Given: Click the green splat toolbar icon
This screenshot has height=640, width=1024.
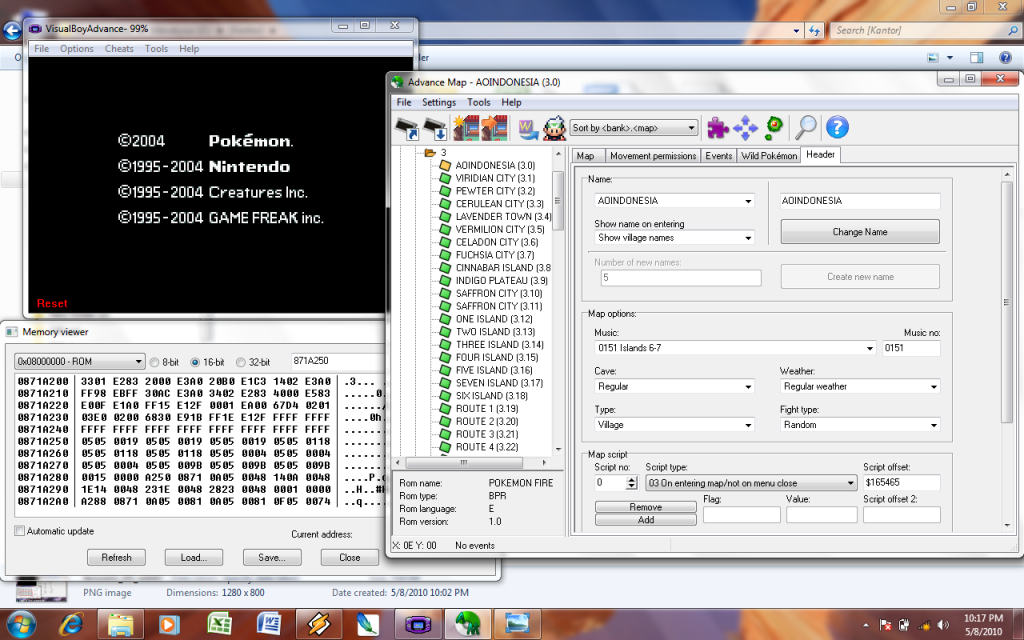Looking at the screenshot, I should tap(774, 127).
